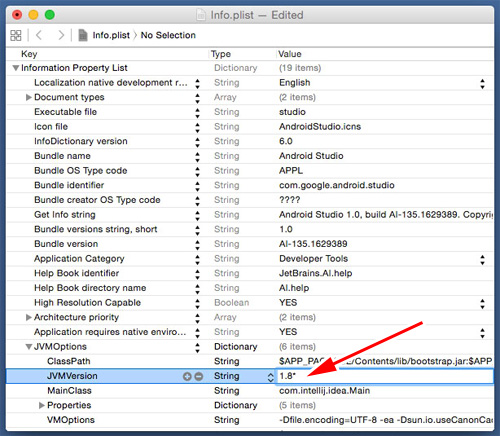The width and height of the screenshot is (500, 436).
Task: Click key stepper for Executable file
Action: 197,113
